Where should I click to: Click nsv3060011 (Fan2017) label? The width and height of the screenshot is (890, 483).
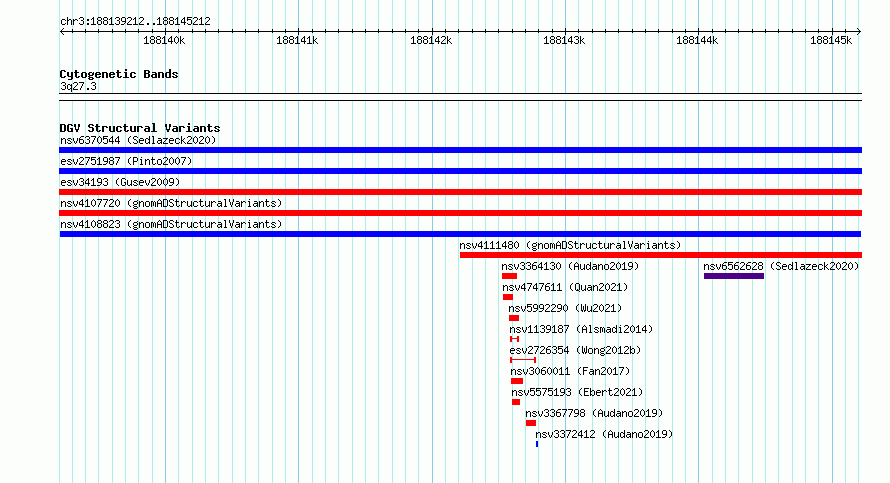(570, 371)
